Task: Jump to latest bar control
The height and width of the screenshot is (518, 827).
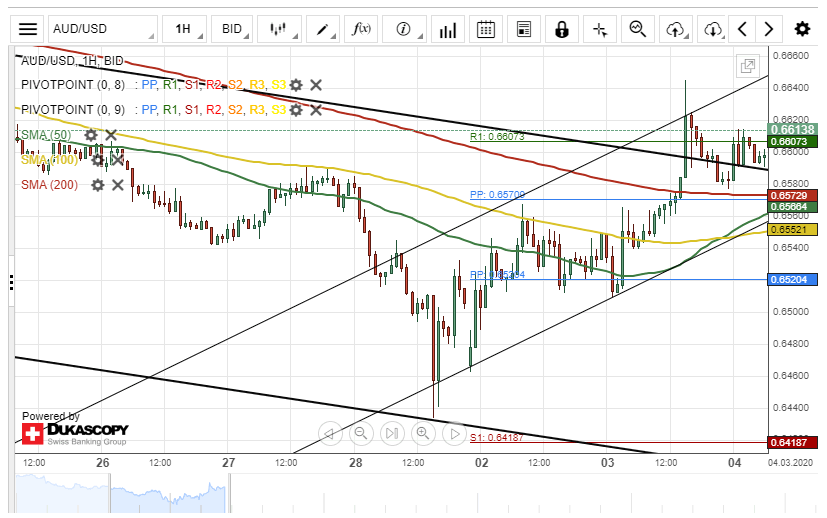Action: [x=392, y=434]
